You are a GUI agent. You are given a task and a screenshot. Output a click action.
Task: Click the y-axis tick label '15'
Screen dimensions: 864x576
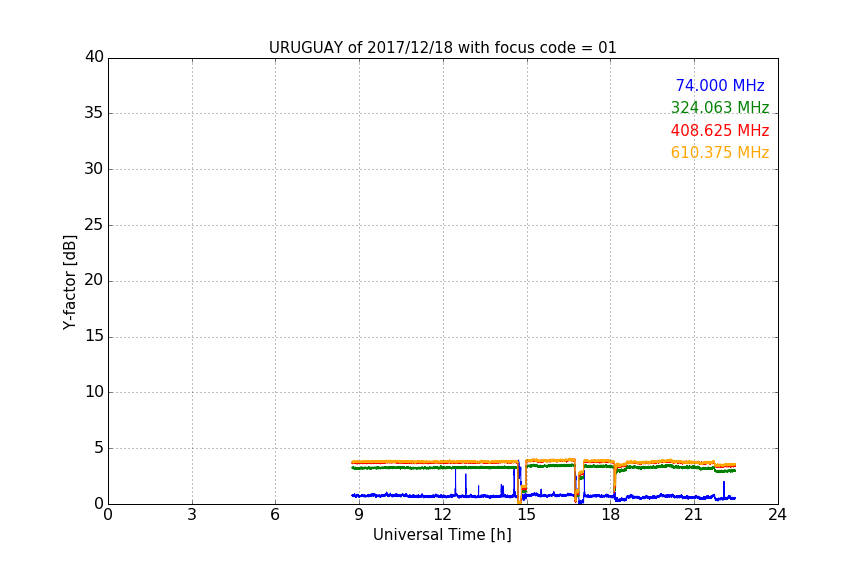click(94, 336)
